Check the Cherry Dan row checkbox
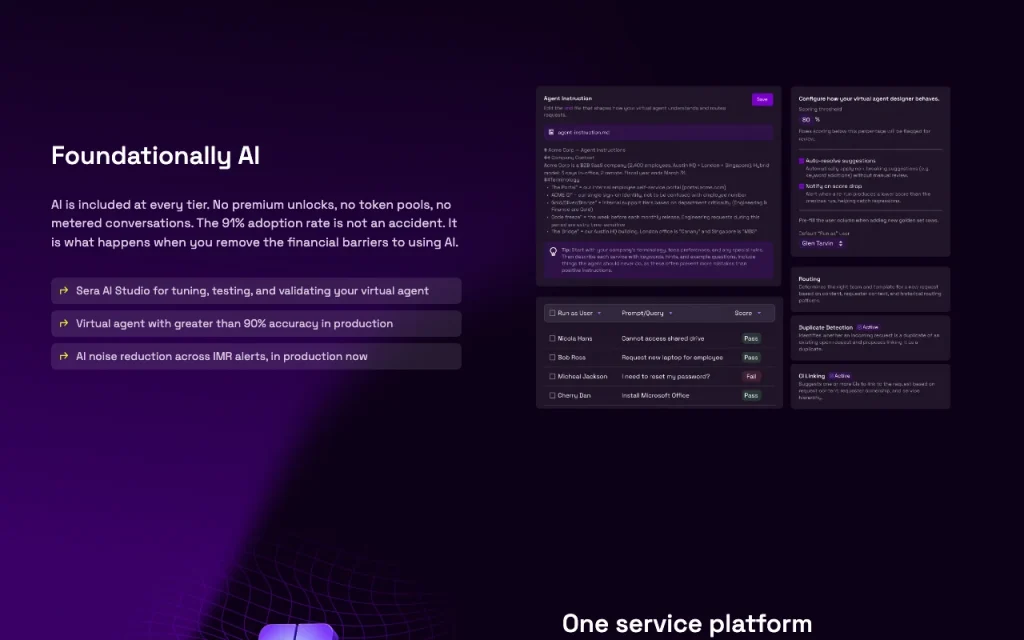 pyautogui.click(x=552, y=395)
